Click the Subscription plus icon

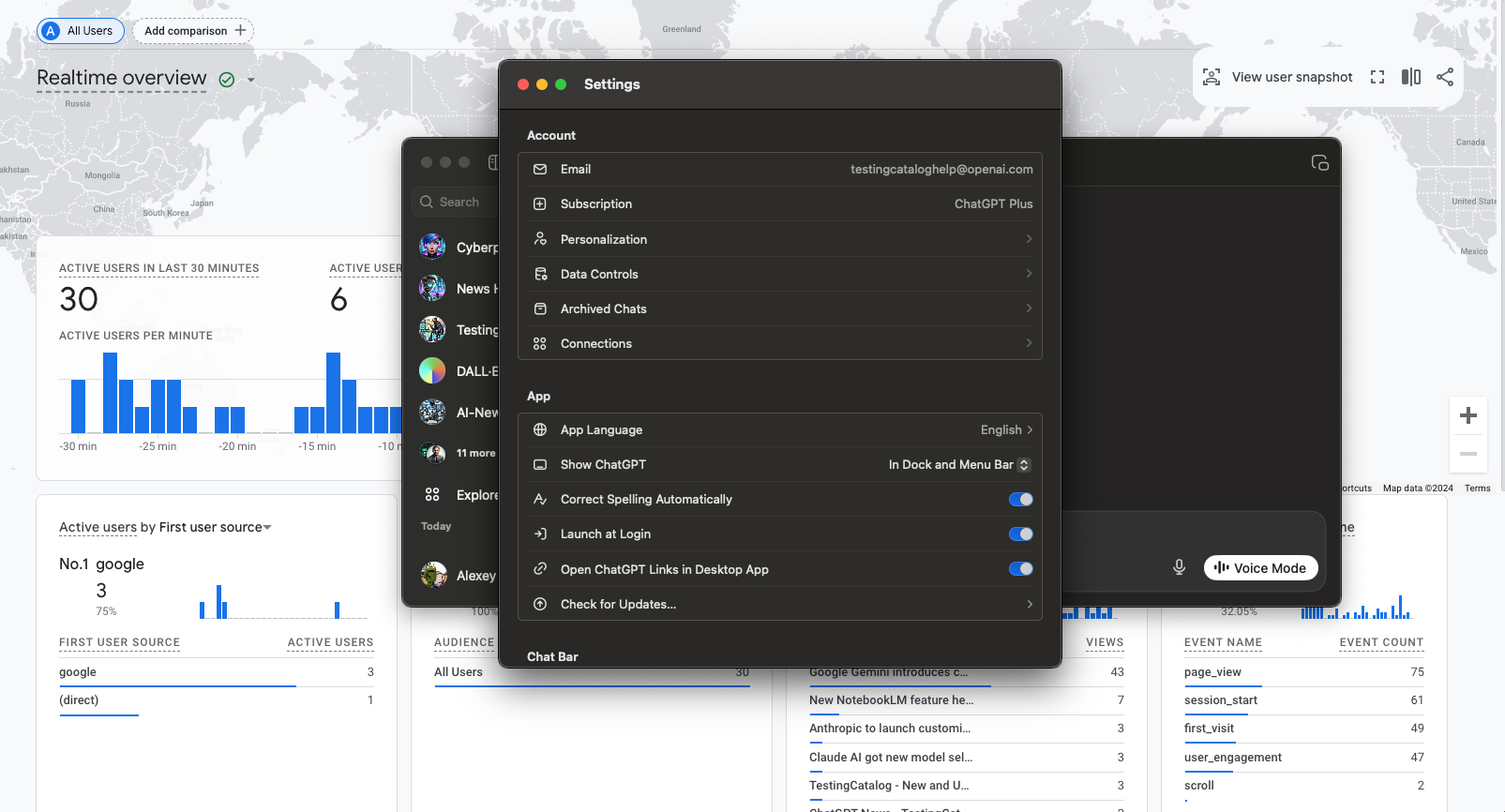click(x=540, y=204)
